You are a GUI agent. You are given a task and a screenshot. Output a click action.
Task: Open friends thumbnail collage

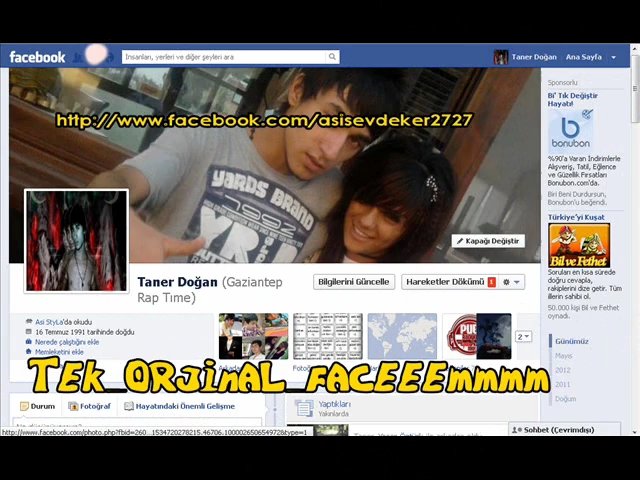253,336
